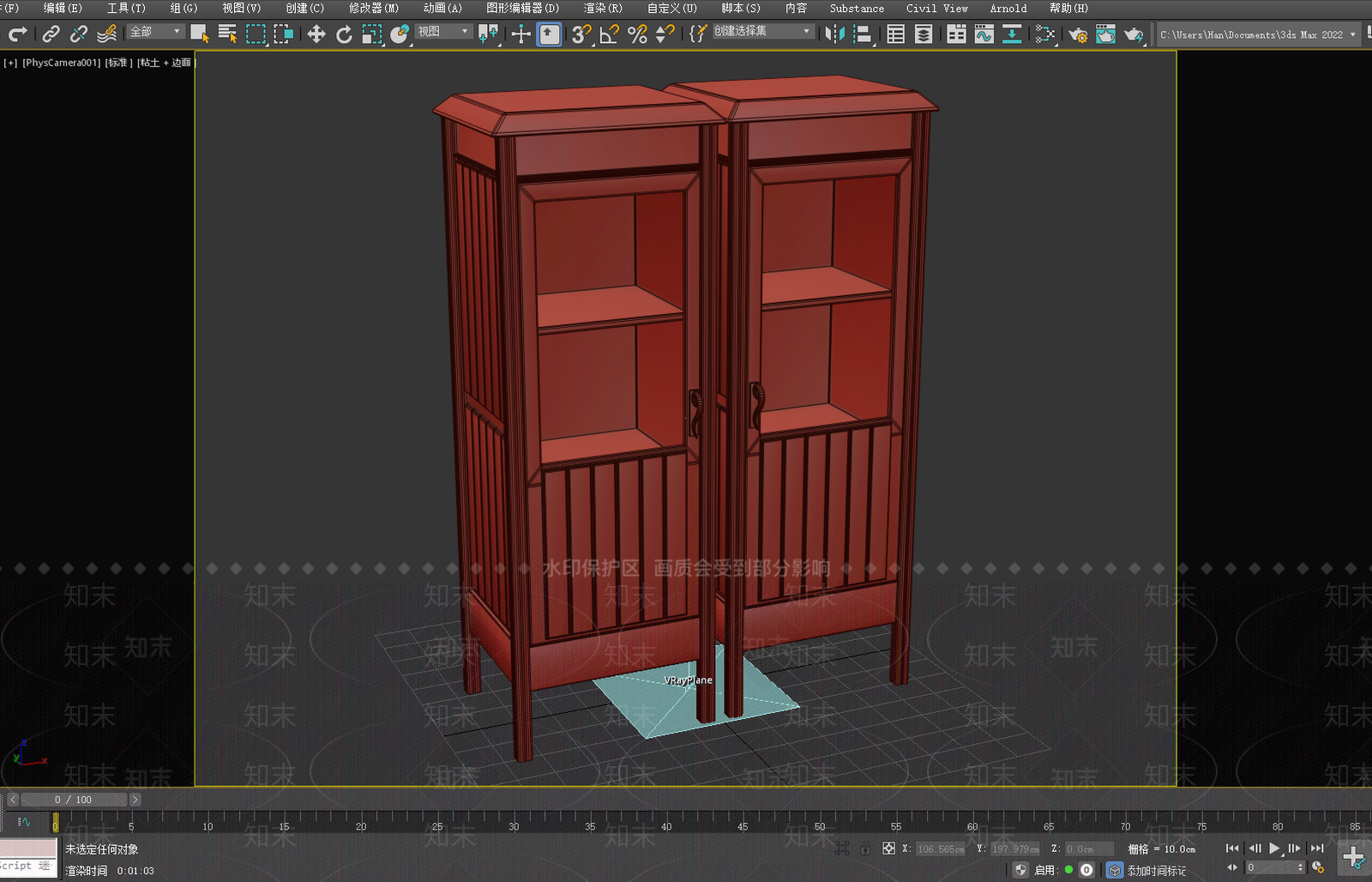
Task: Click the X coordinate input field
Action: [x=941, y=849]
